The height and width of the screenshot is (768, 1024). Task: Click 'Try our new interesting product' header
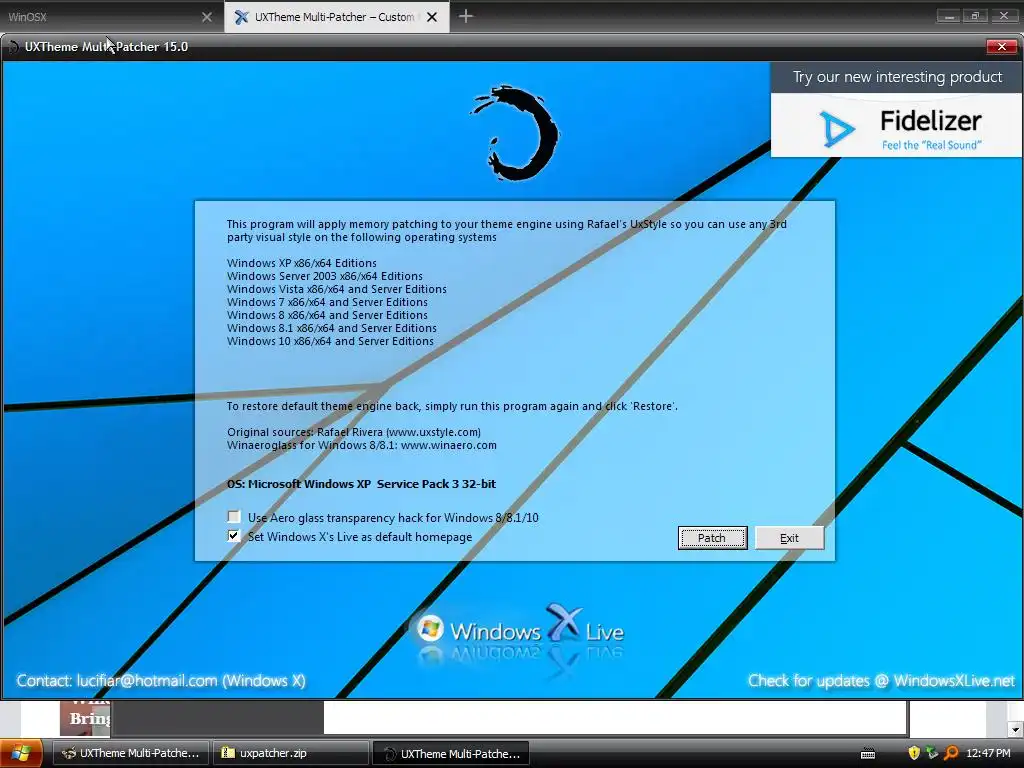click(x=897, y=77)
